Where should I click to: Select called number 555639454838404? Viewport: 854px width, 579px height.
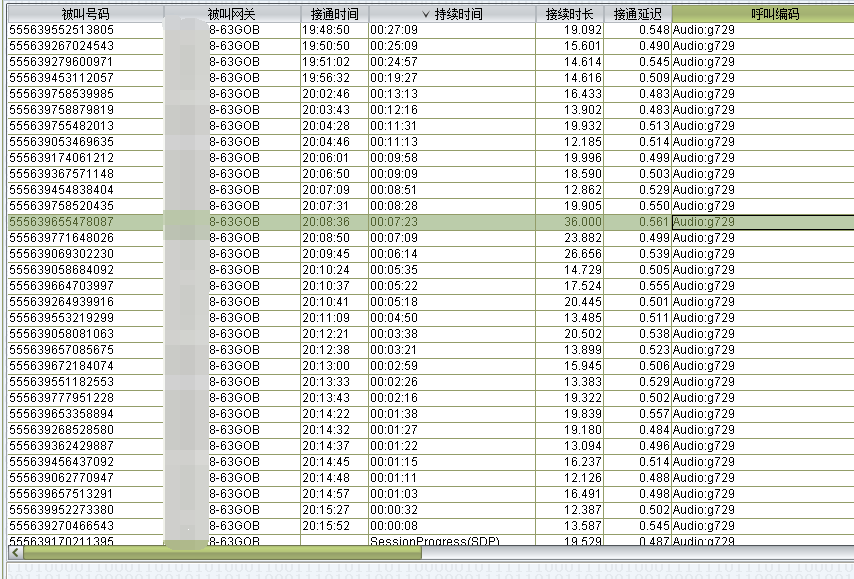click(62, 190)
